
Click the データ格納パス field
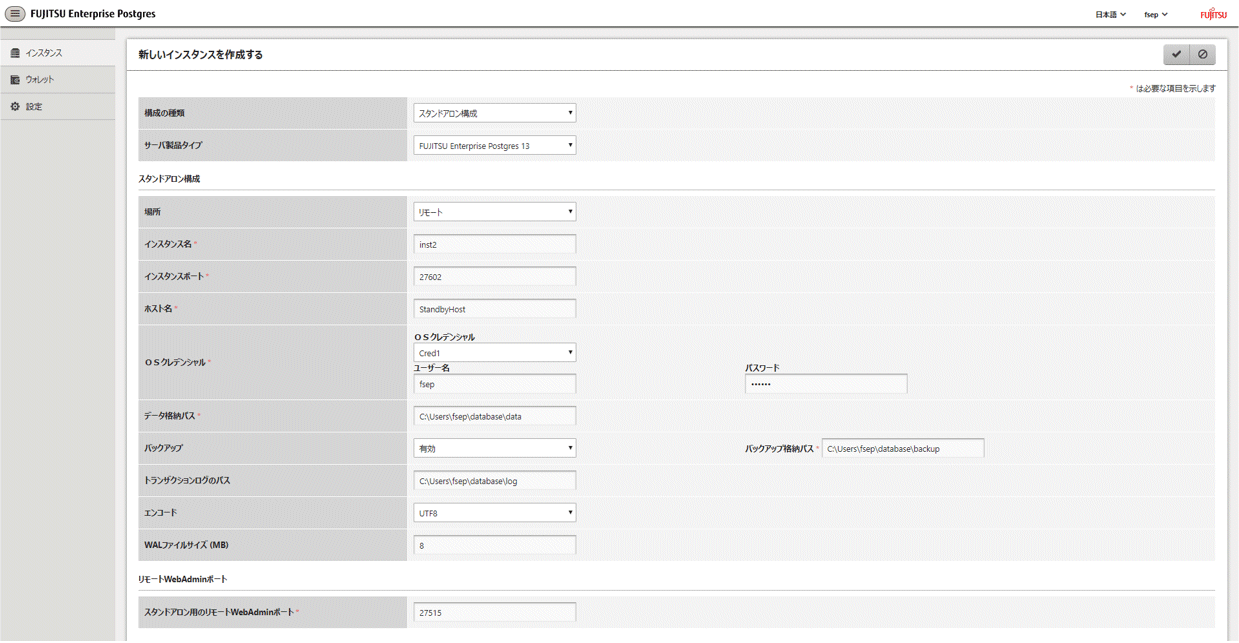(495, 416)
